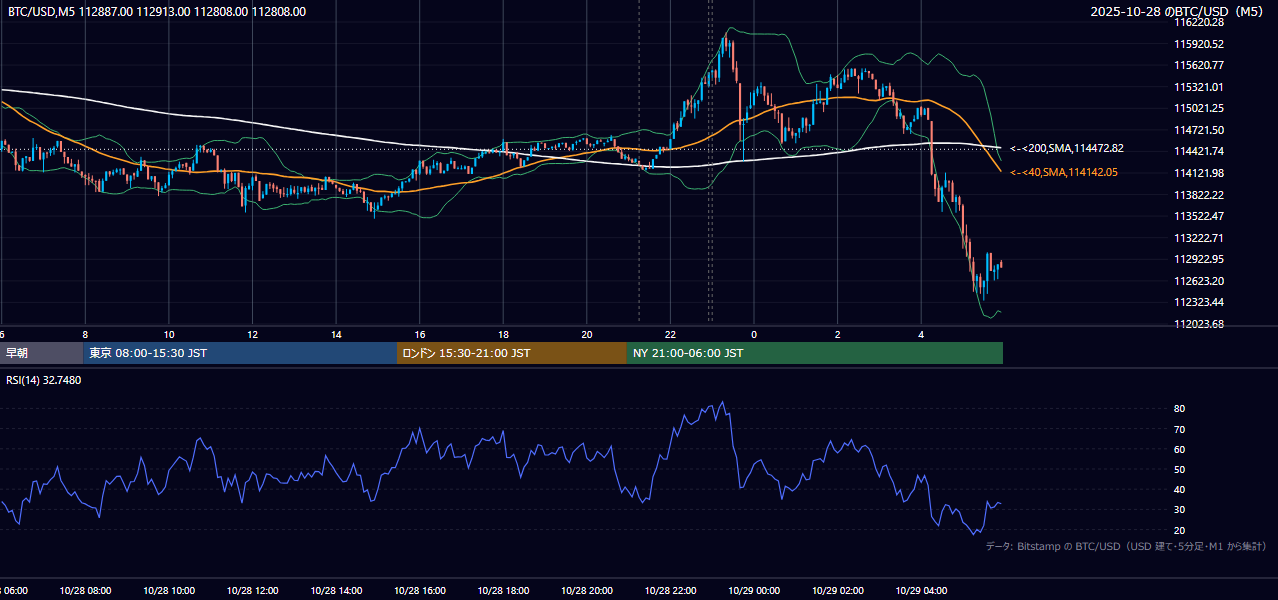The image size is (1278, 600).
Task: Click the bottom time label 10/28 16:00
Action: pyautogui.click(x=420, y=591)
